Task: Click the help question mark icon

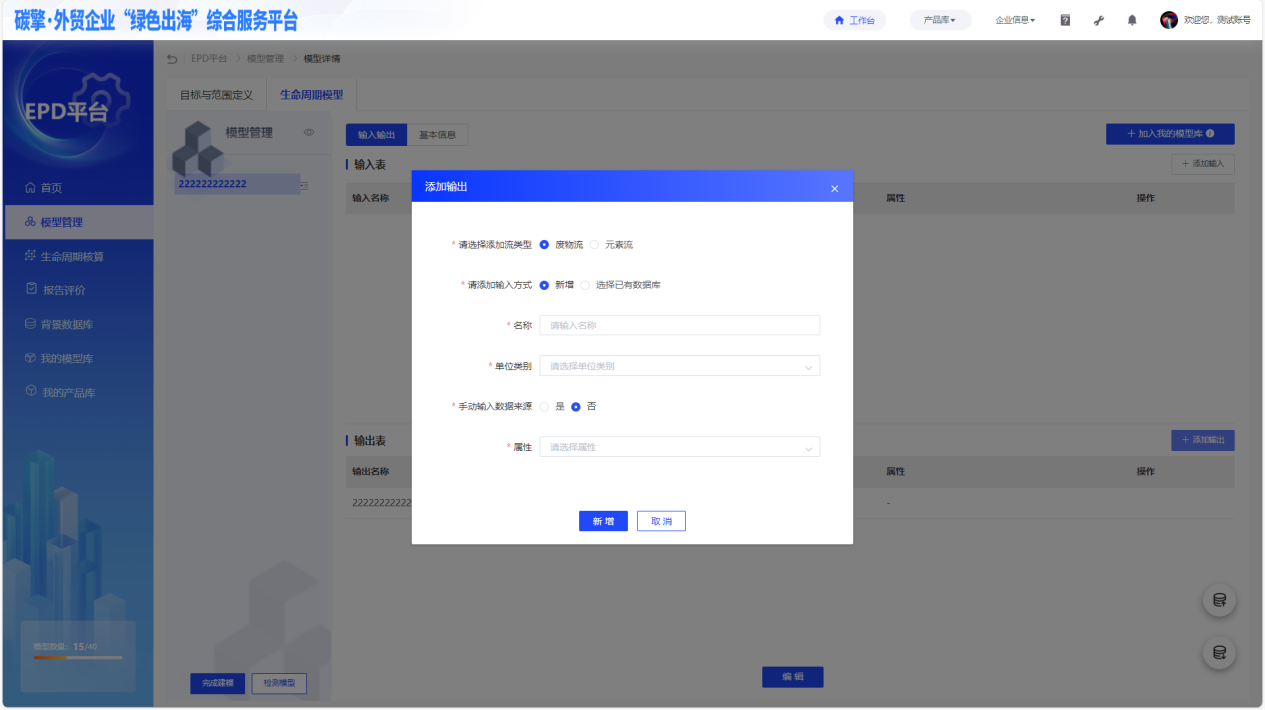Action: click(x=1065, y=20)
